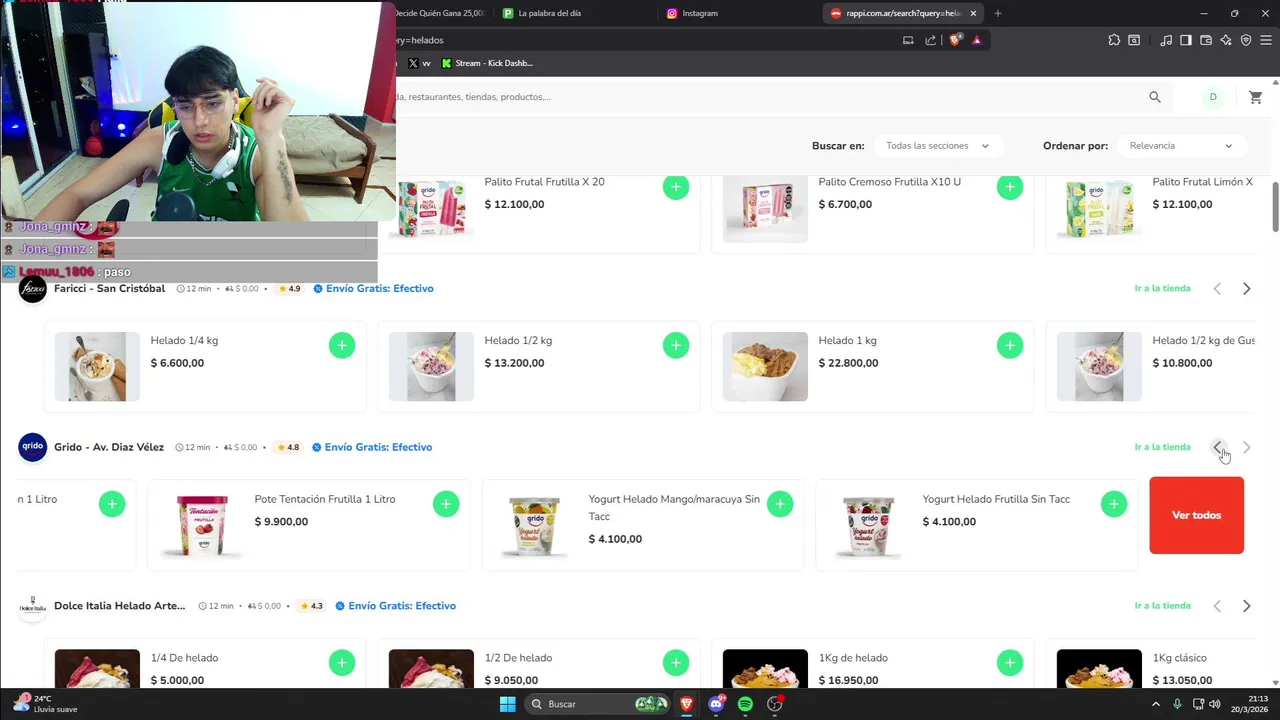Open Dolce Italia 'Ir a la tienda' link

(1162, 606)
